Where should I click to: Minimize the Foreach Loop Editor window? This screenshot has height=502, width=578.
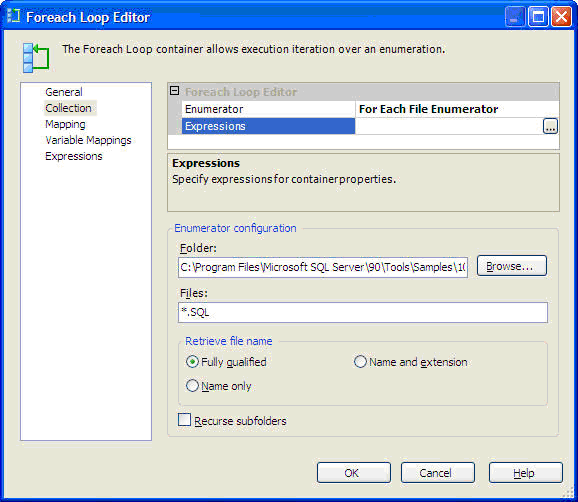(x=515, y=17)
